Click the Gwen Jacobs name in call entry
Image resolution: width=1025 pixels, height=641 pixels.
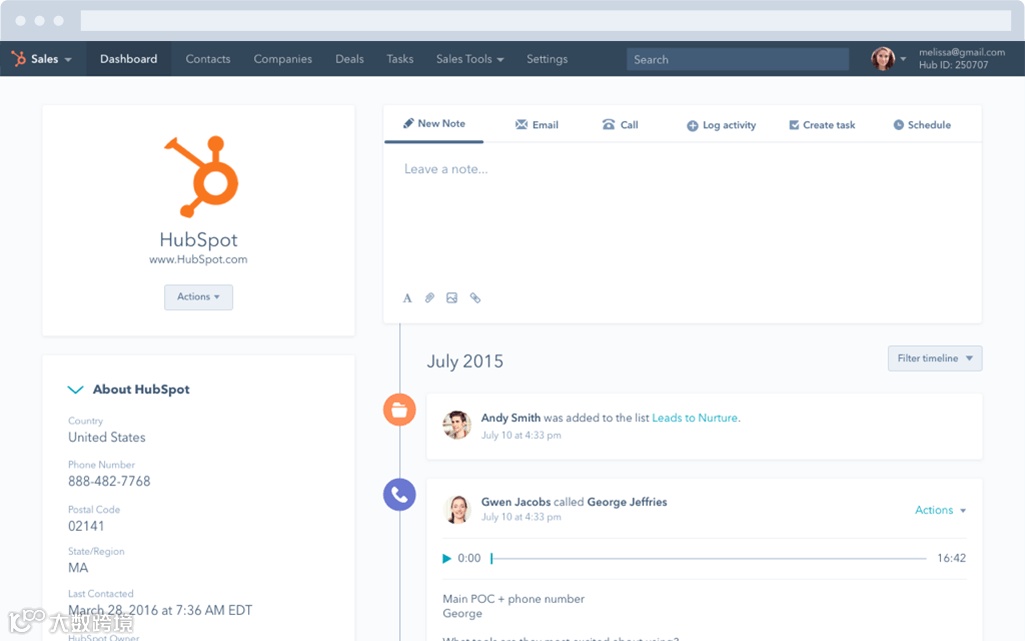click(516, 502)
